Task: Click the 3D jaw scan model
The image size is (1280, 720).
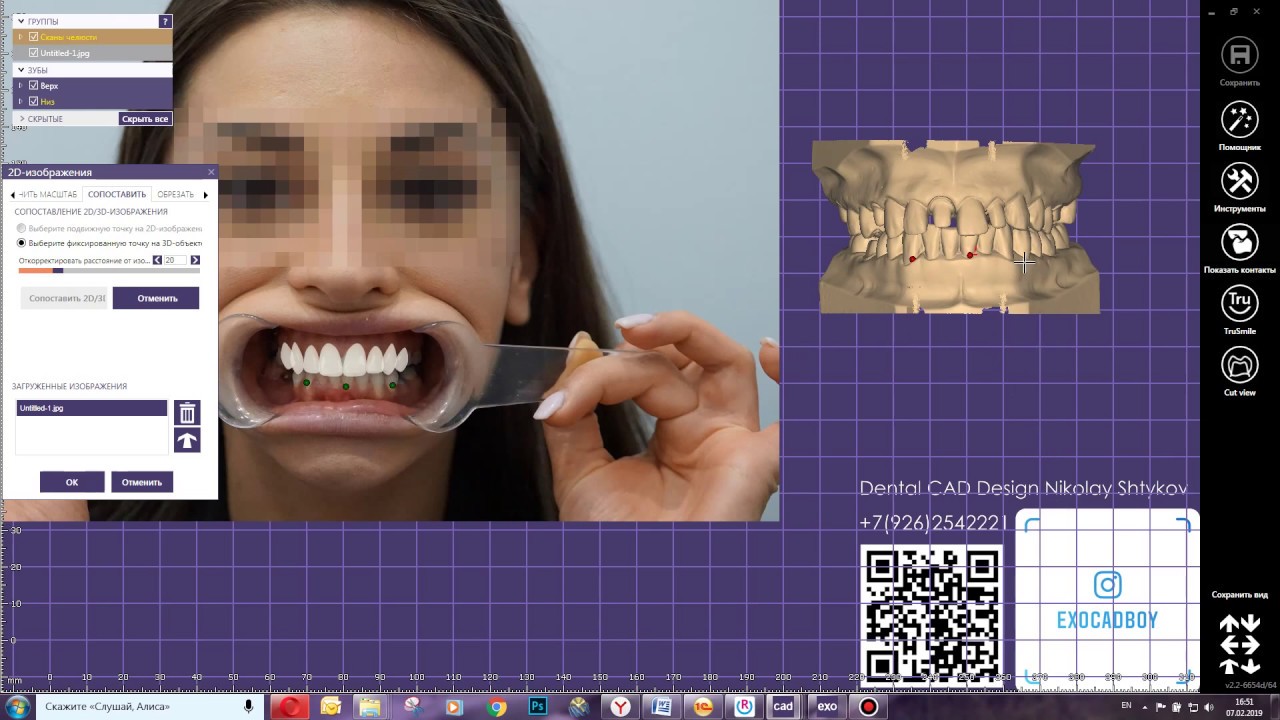Action: [x=957, y=228]
